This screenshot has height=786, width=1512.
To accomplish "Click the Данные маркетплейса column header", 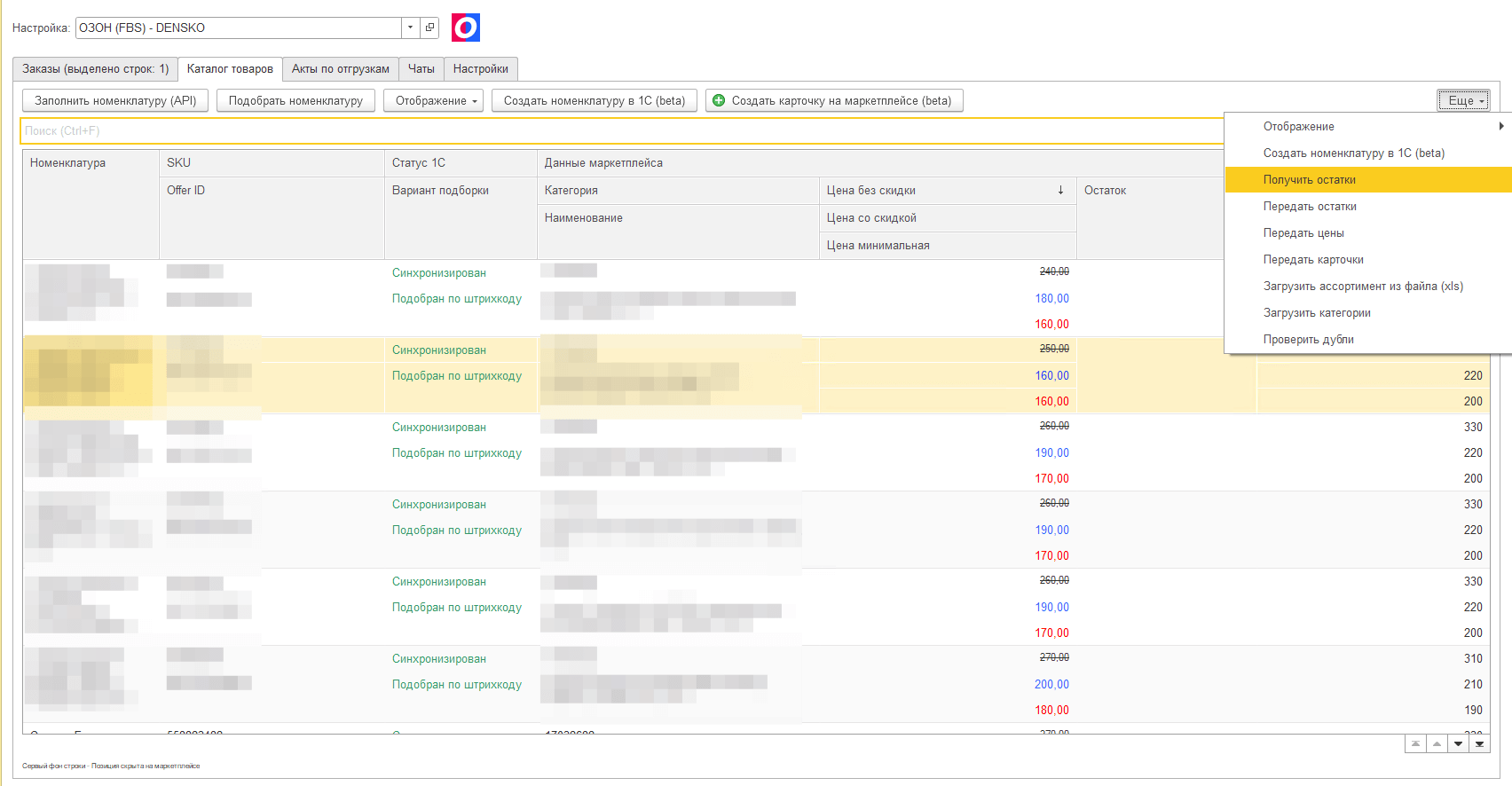I will [x=880, y=162].
